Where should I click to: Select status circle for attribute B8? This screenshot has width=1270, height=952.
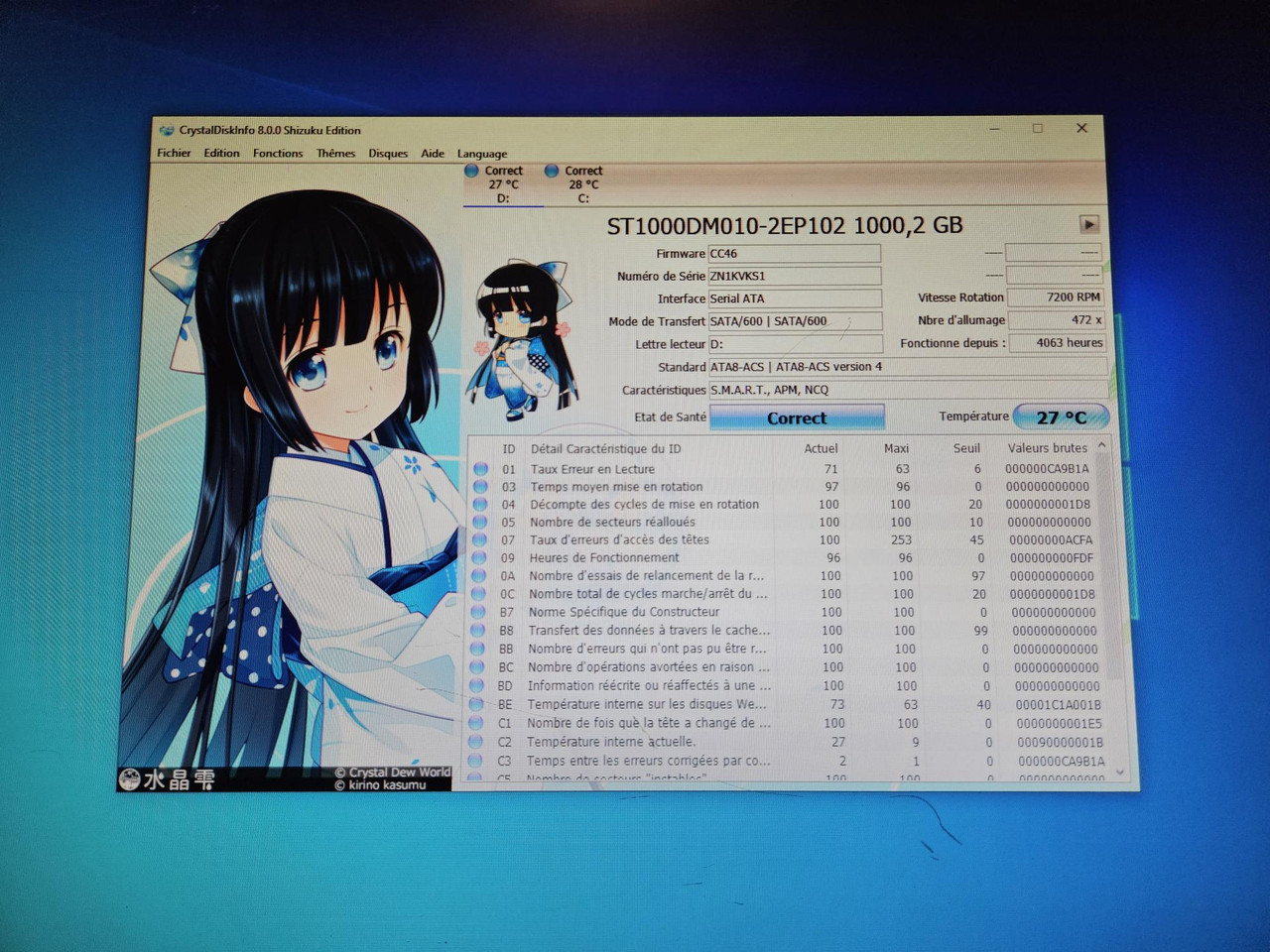pos(478,631)
